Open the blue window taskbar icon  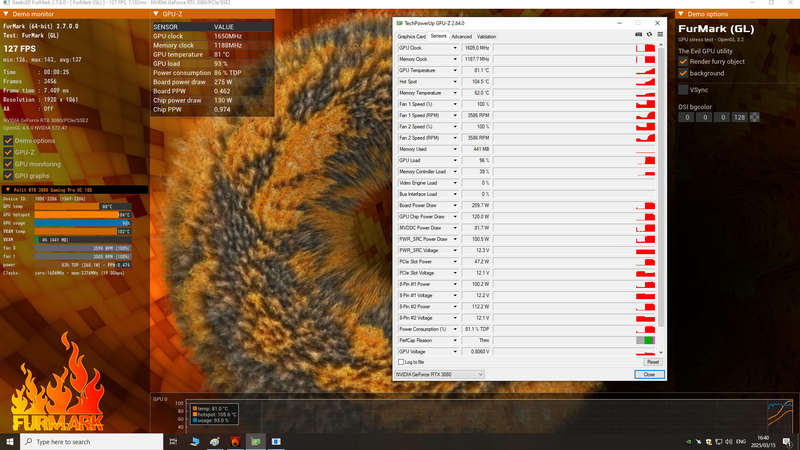(x=276, y=441)
